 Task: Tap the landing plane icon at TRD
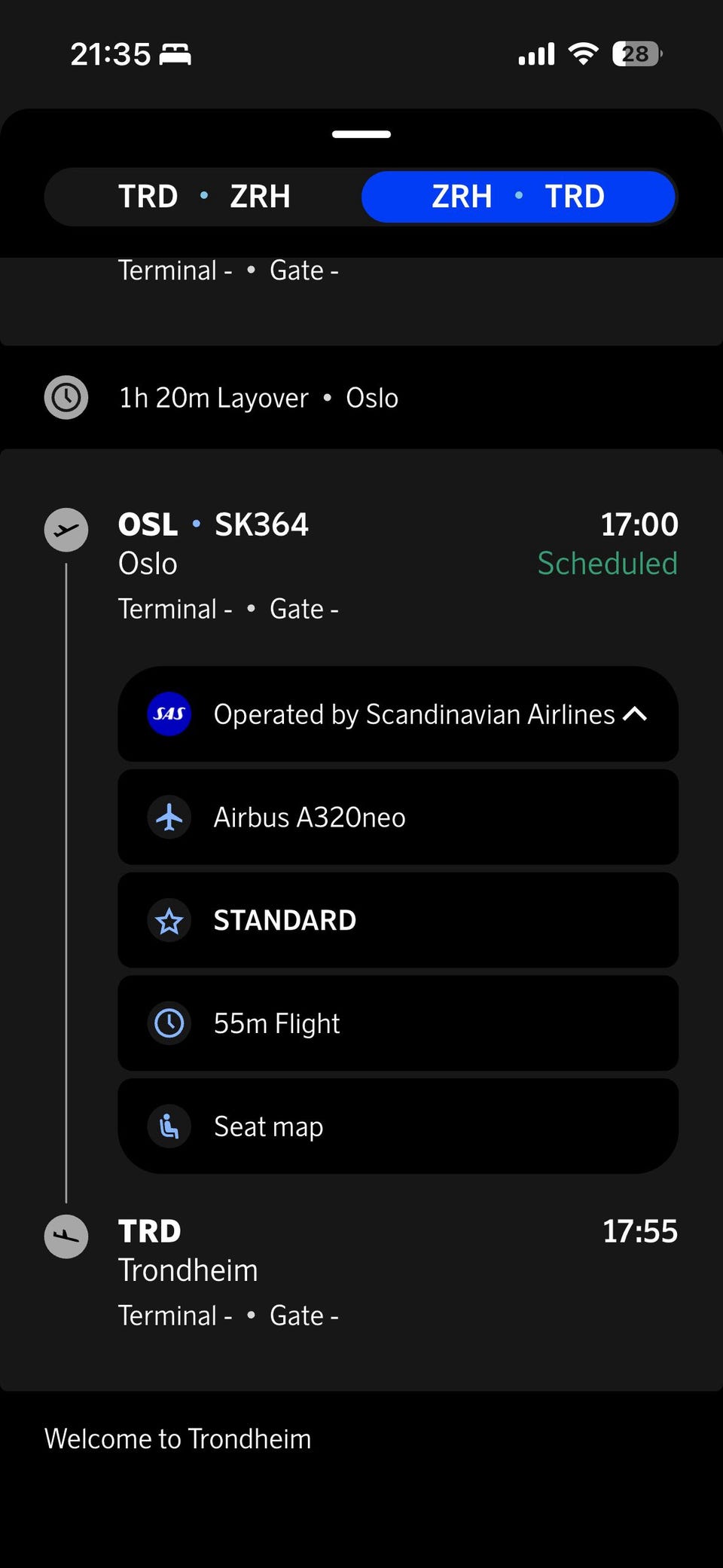(x=66, y=1236)
